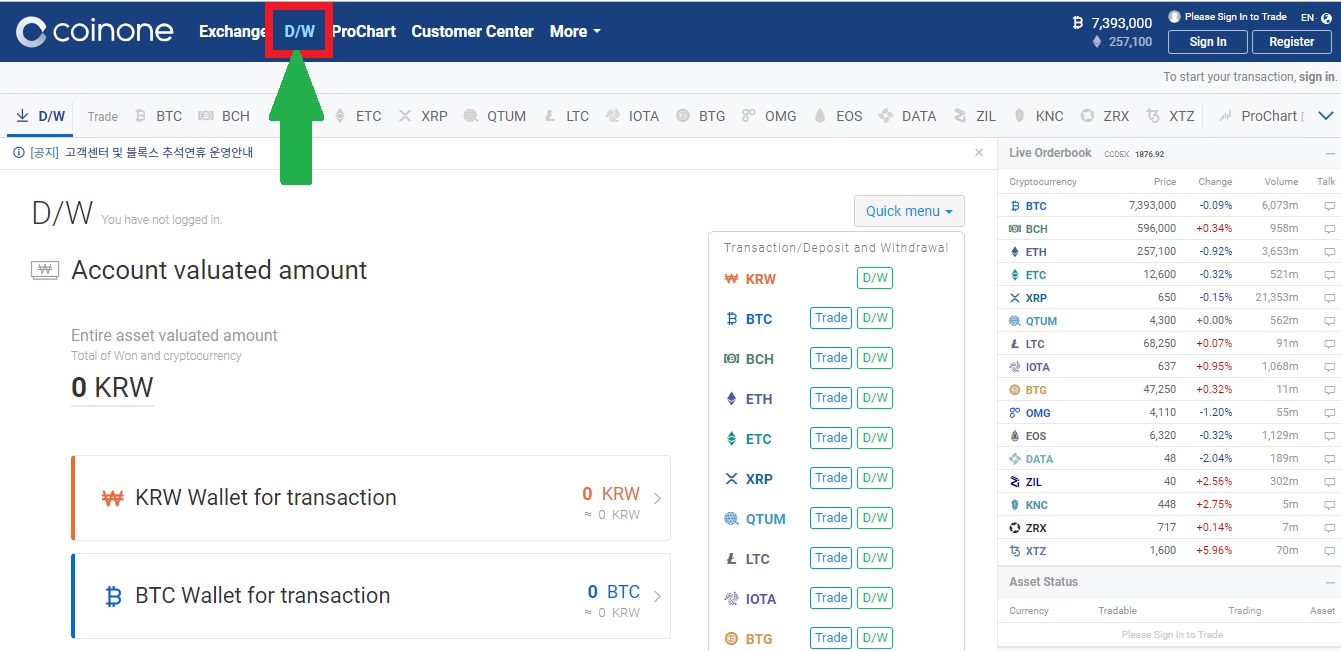
Task: Click the KRW D/W button in Quick menu
Action: (875, 279)
